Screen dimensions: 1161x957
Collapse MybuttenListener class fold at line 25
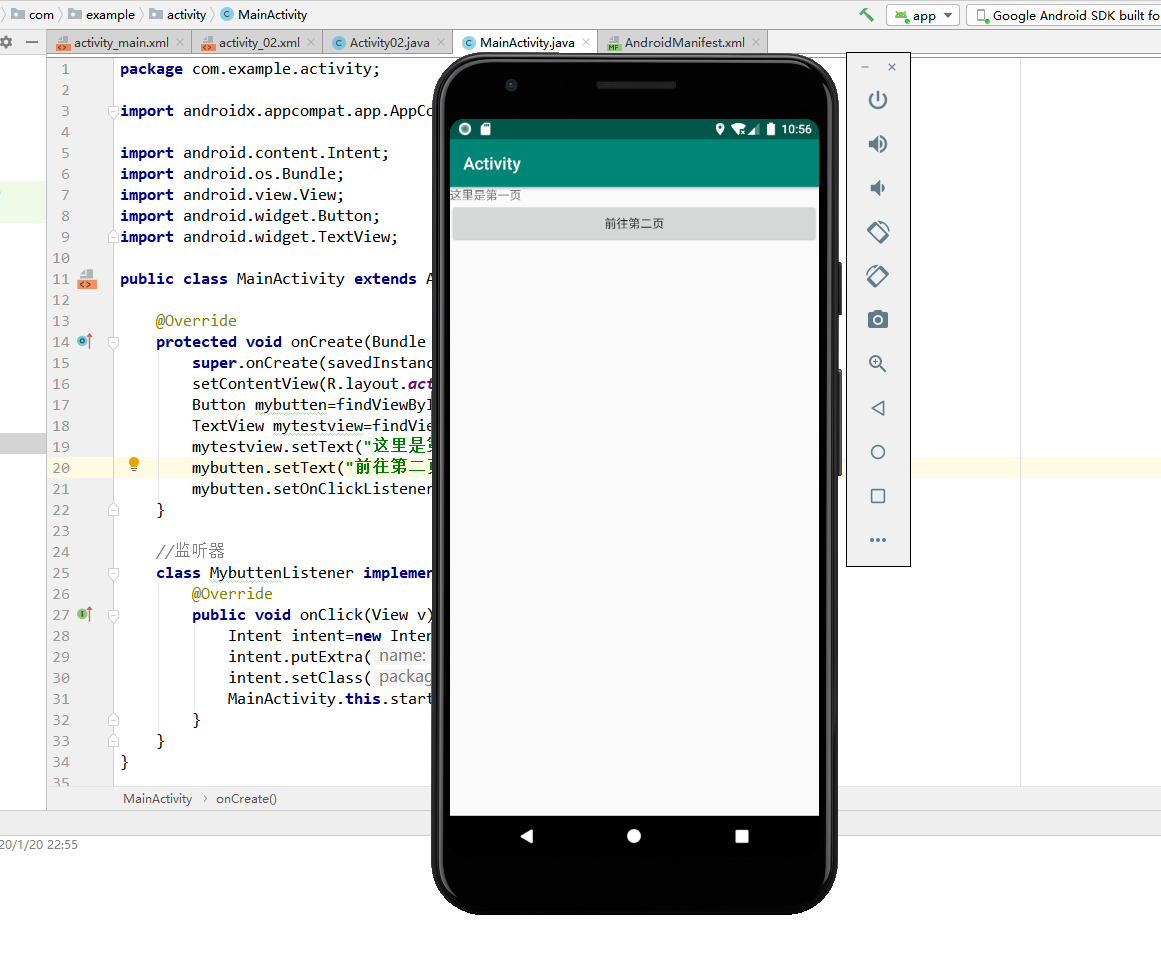pyautogui.click(x=113, y=573)
